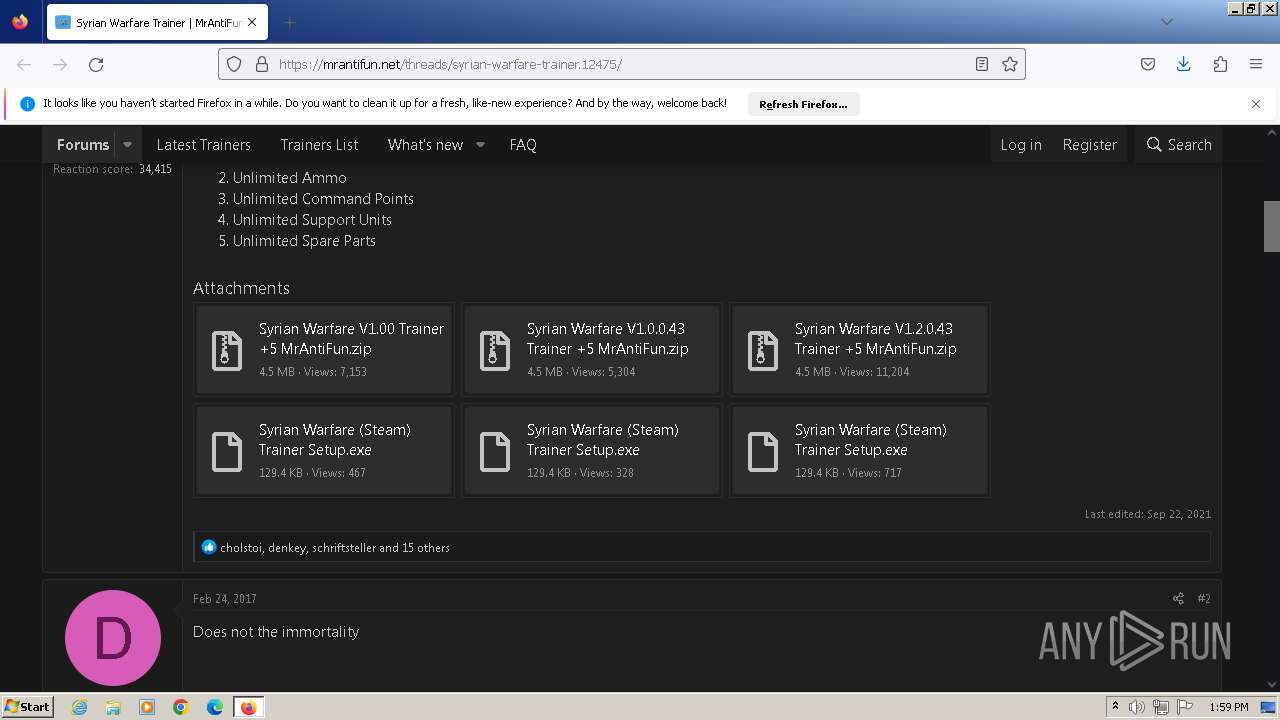Dismiss the refresh Firefox notification bar
This screenshot has width=1280, height=720.
pyautogui.click(x=1256, y=104)
